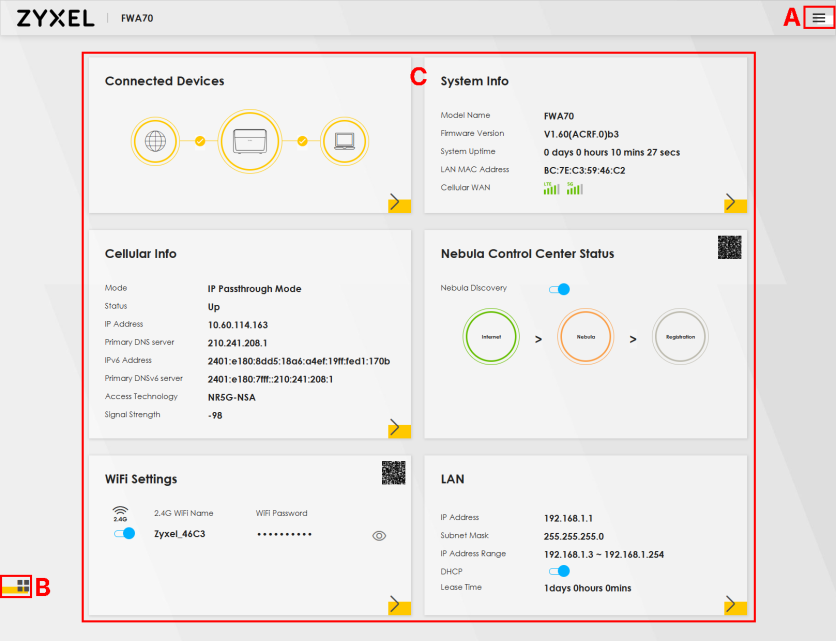Expand the Cellular Info card arrow
Image resolution: width=836 pixels, height=641 pixels.
[398, 428]
